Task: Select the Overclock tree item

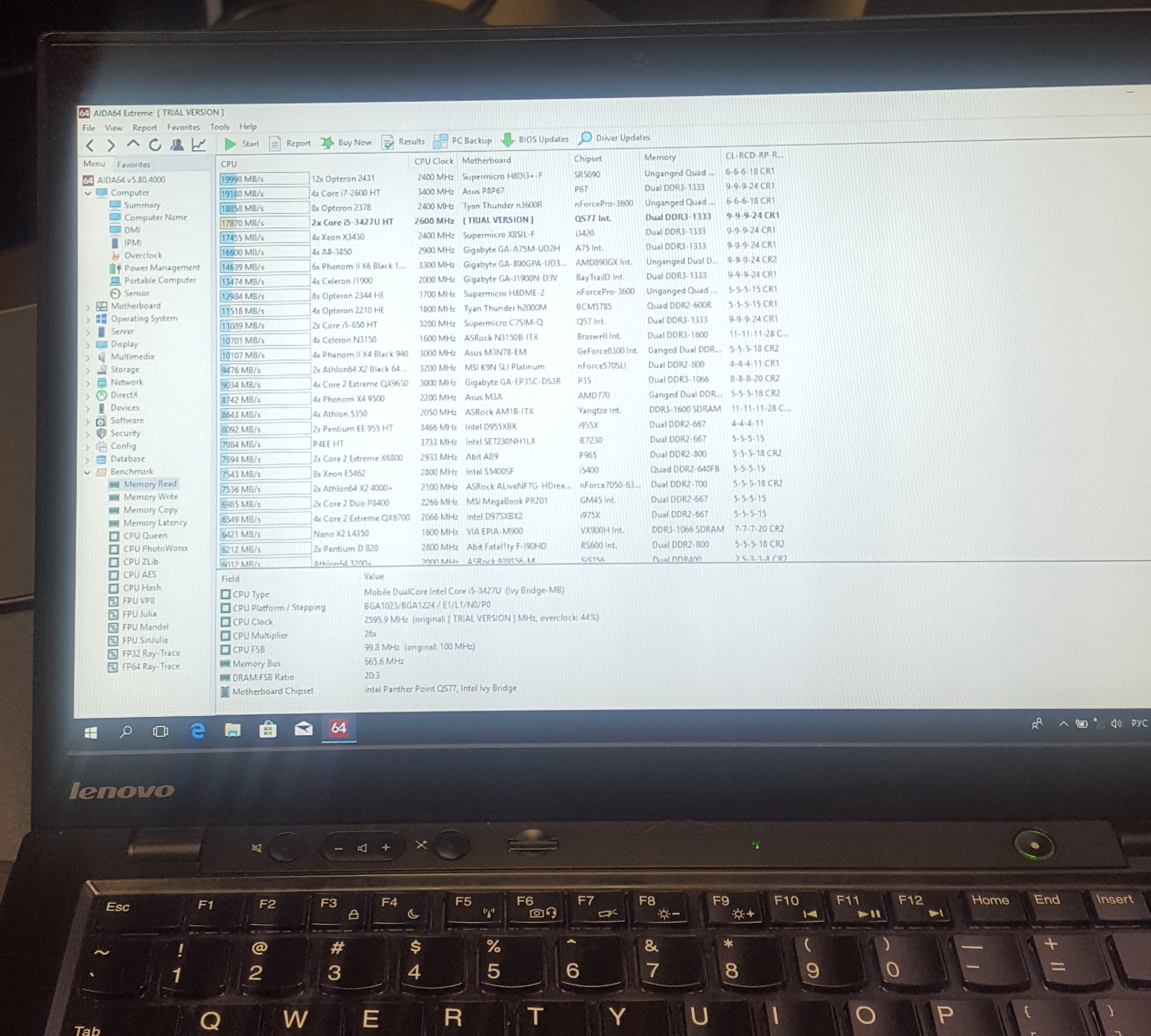Action: 136,256
